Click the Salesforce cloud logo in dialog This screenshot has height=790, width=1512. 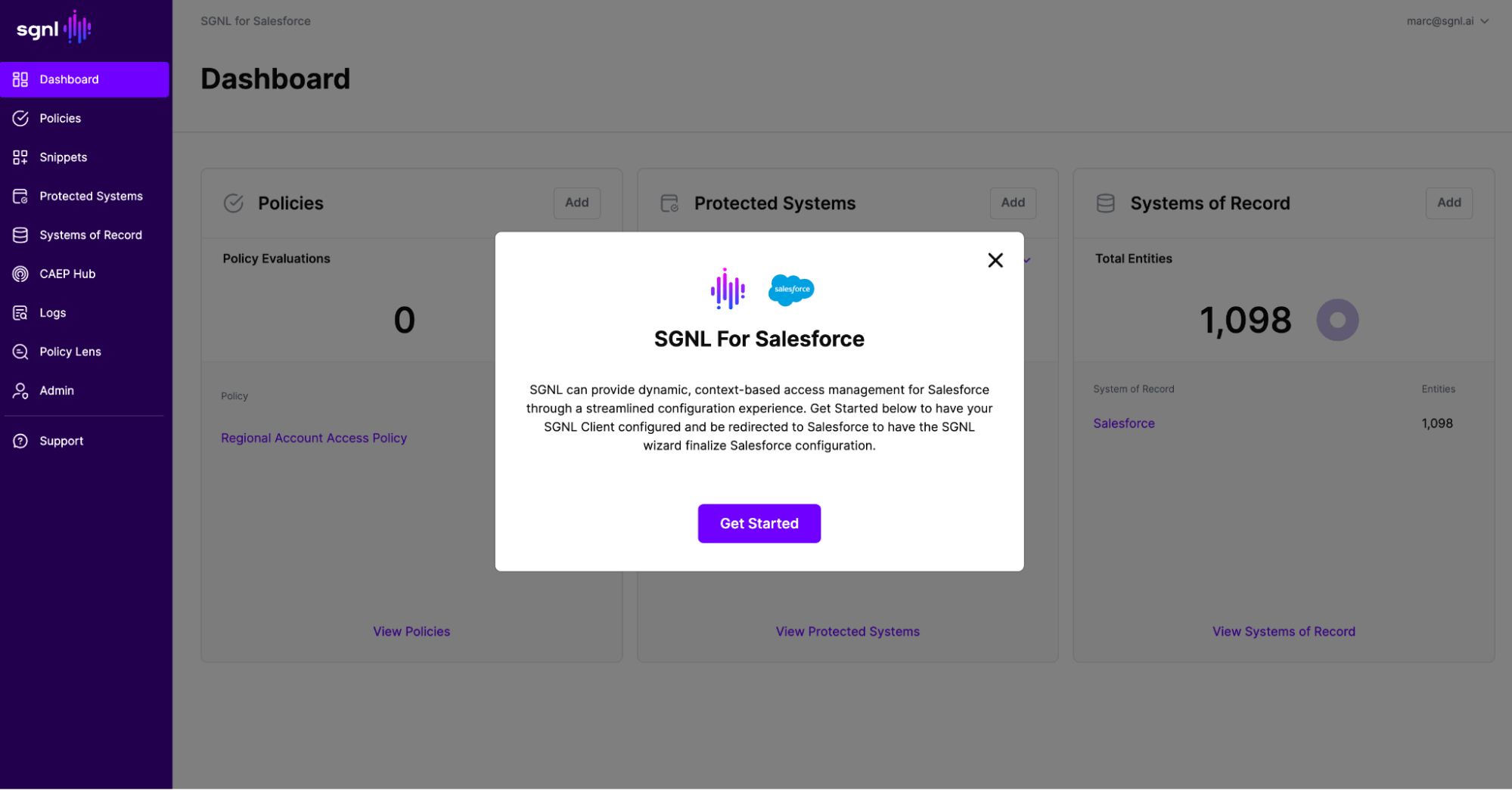(x=791, y=290)
